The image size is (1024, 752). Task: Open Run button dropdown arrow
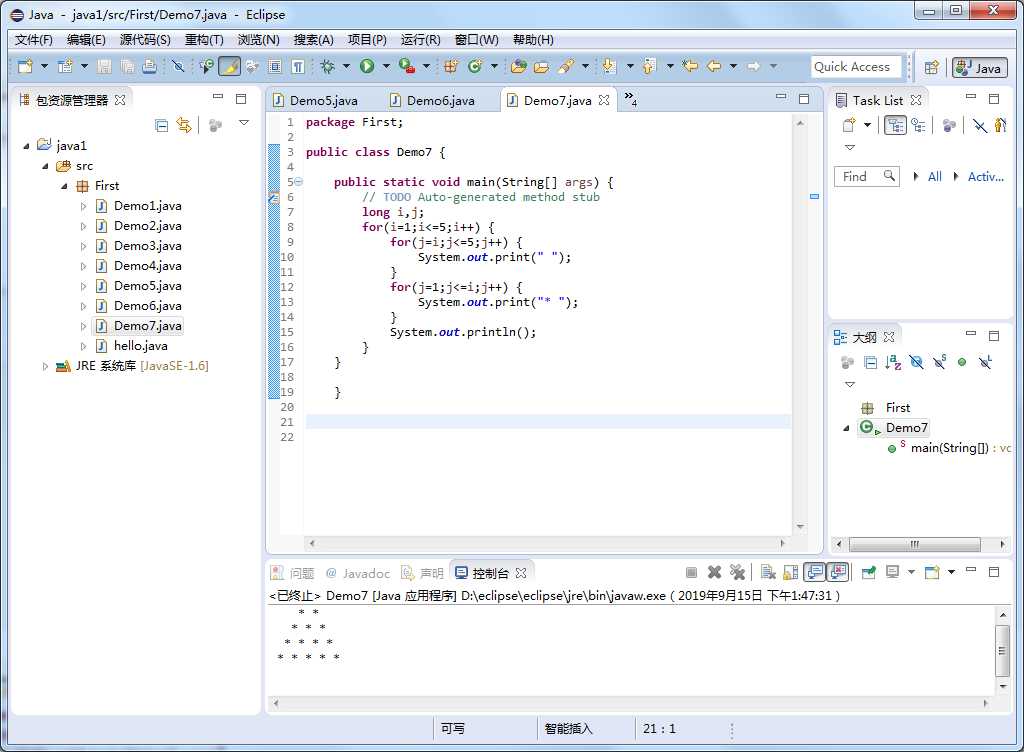tap(386, 66)
